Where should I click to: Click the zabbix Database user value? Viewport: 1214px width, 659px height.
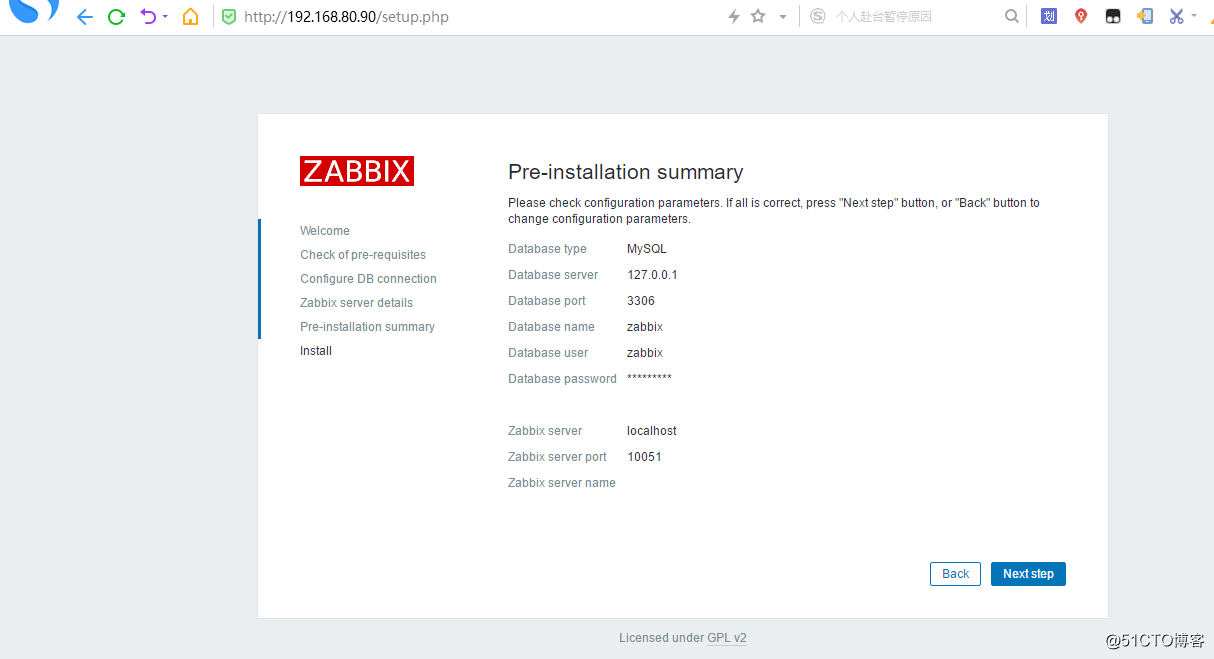pyautogui.click(x=645, y=353)
